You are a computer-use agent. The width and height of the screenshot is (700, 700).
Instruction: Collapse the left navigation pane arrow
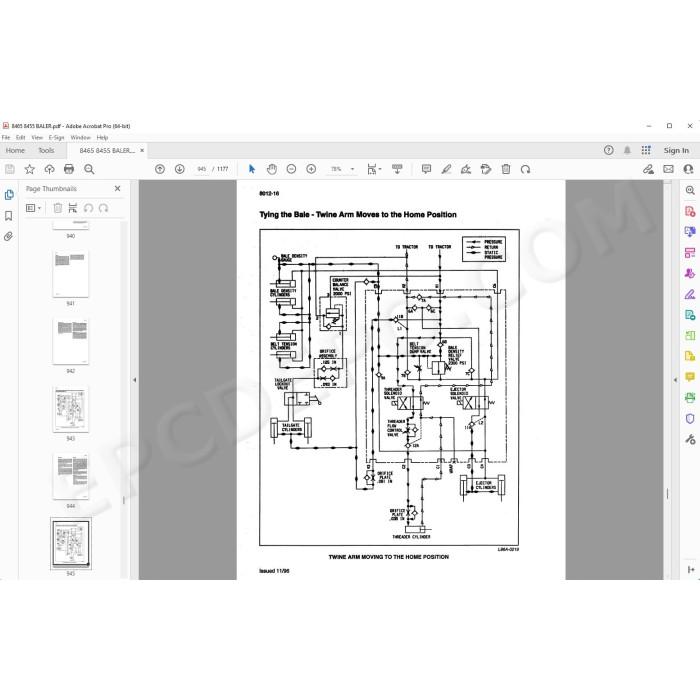(x=134, y=380)
